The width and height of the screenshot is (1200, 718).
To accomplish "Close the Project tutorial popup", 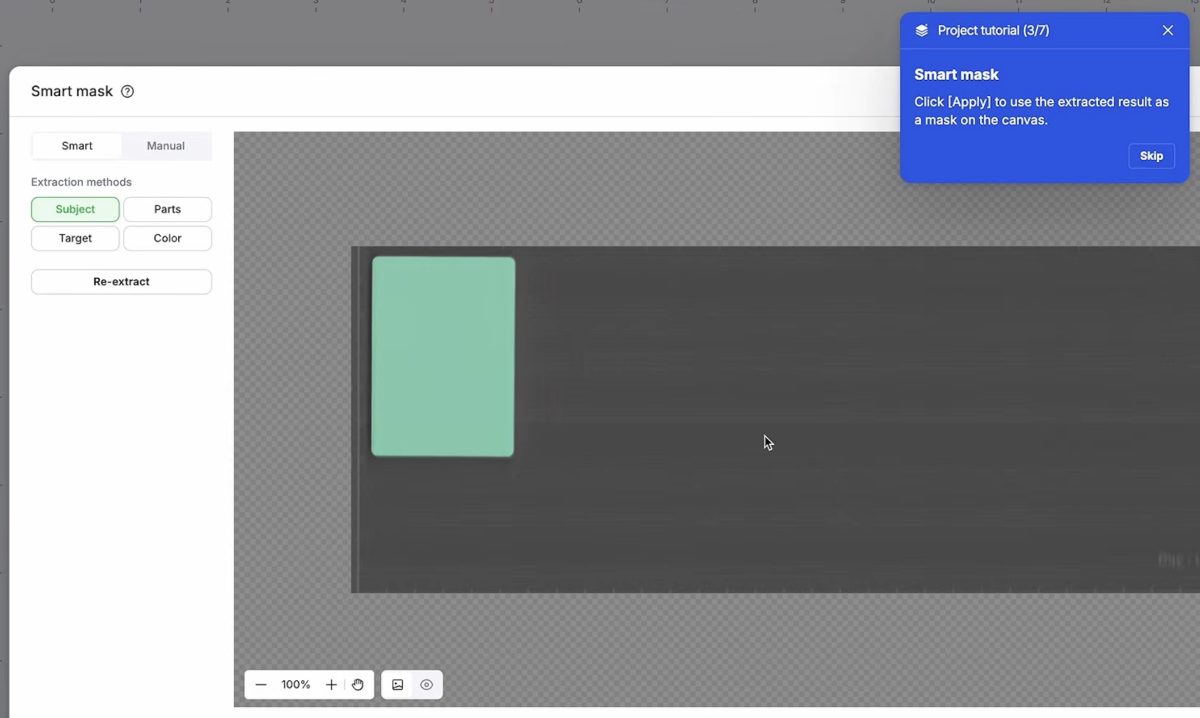I will (1168, 31).
